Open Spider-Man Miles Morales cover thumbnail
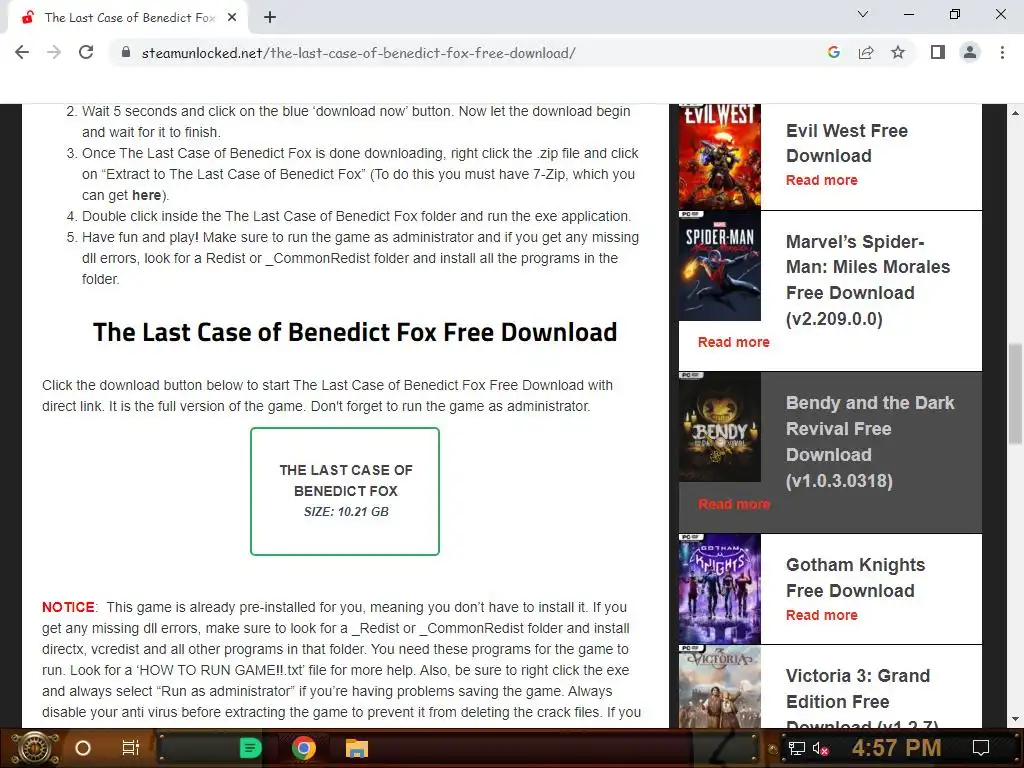This screenshot has width=1024, height=768. (x=720, y=266)
